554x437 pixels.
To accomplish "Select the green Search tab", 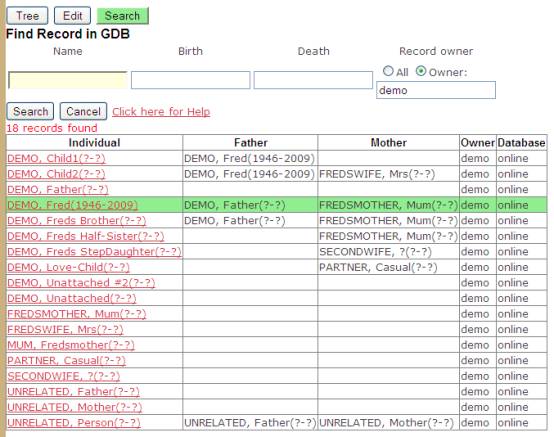I will point(122,16).
